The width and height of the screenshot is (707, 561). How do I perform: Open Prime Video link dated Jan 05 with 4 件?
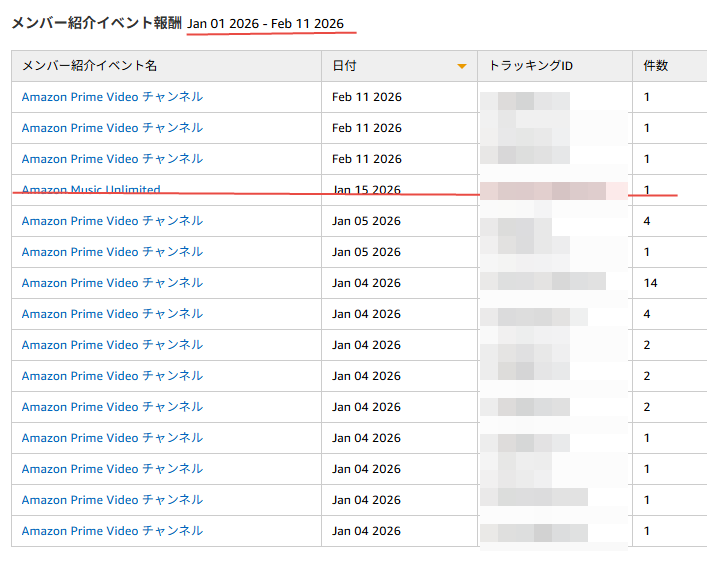click(x=112, y=221)
